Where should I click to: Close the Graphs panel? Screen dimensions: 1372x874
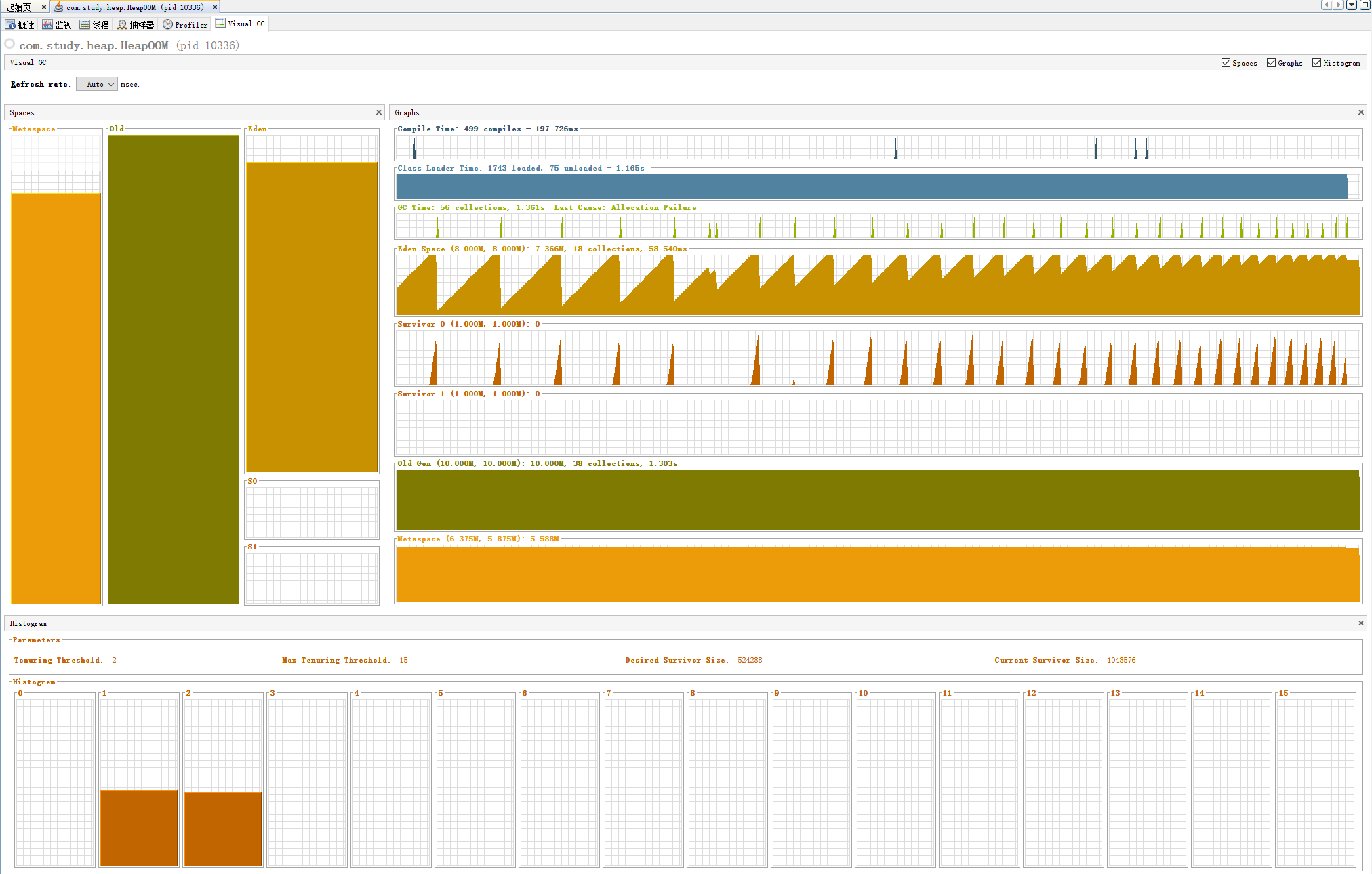[x=1360, y=112]
